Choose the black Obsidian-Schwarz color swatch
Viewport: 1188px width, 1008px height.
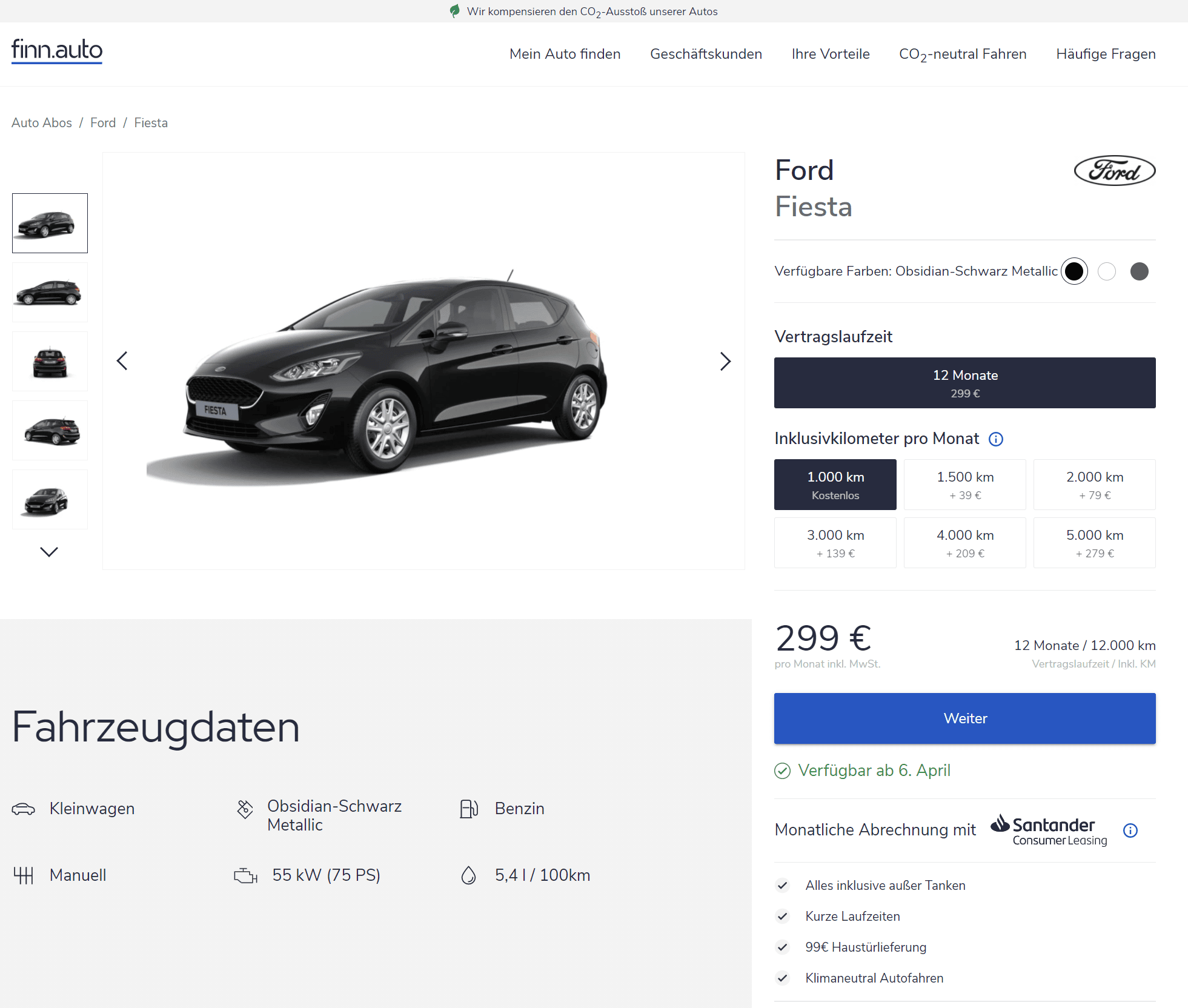click(1074, 271)
